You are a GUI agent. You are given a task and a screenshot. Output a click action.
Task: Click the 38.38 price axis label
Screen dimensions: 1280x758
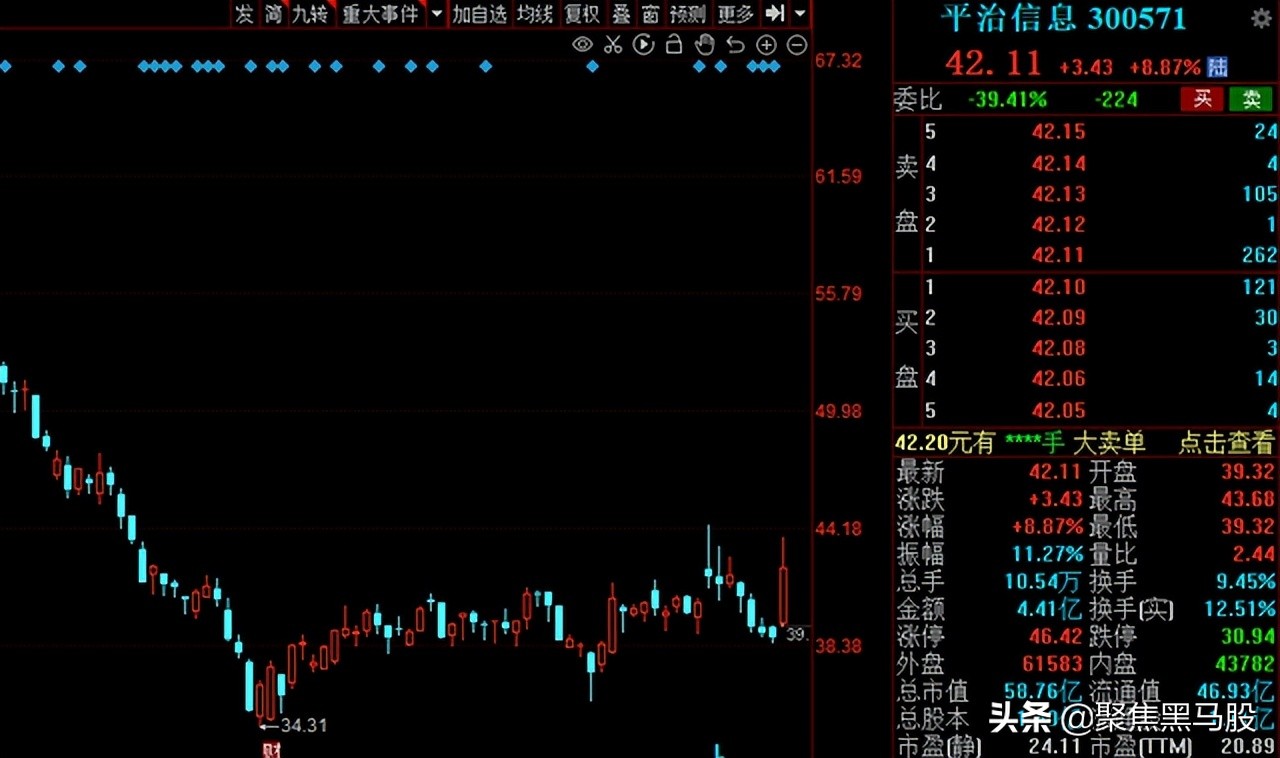tap(838, 646)
